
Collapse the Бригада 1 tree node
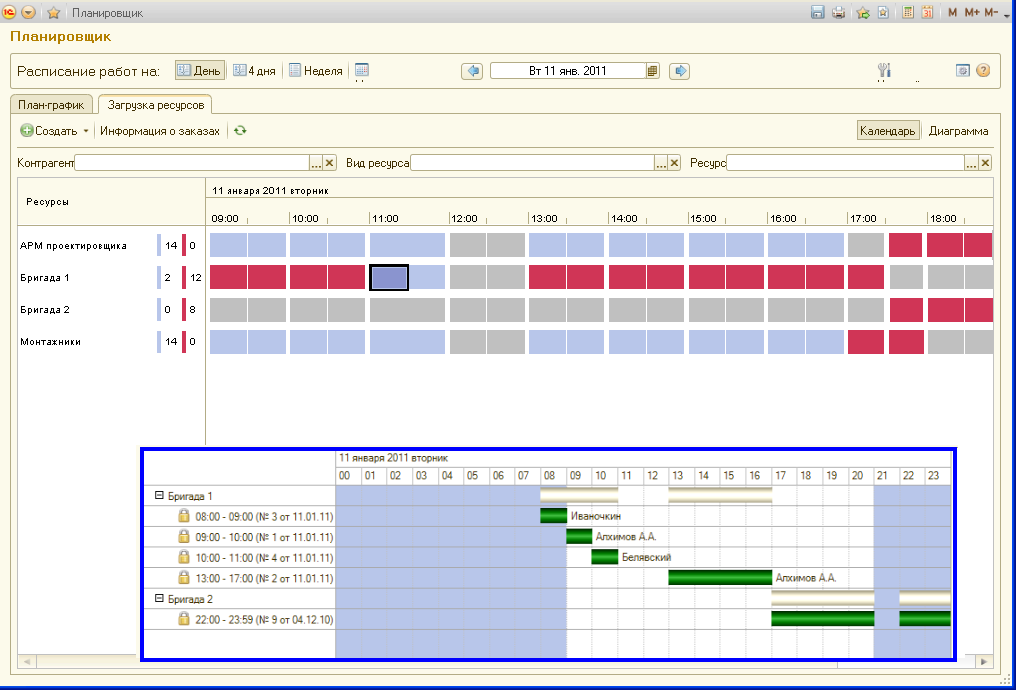159,495
